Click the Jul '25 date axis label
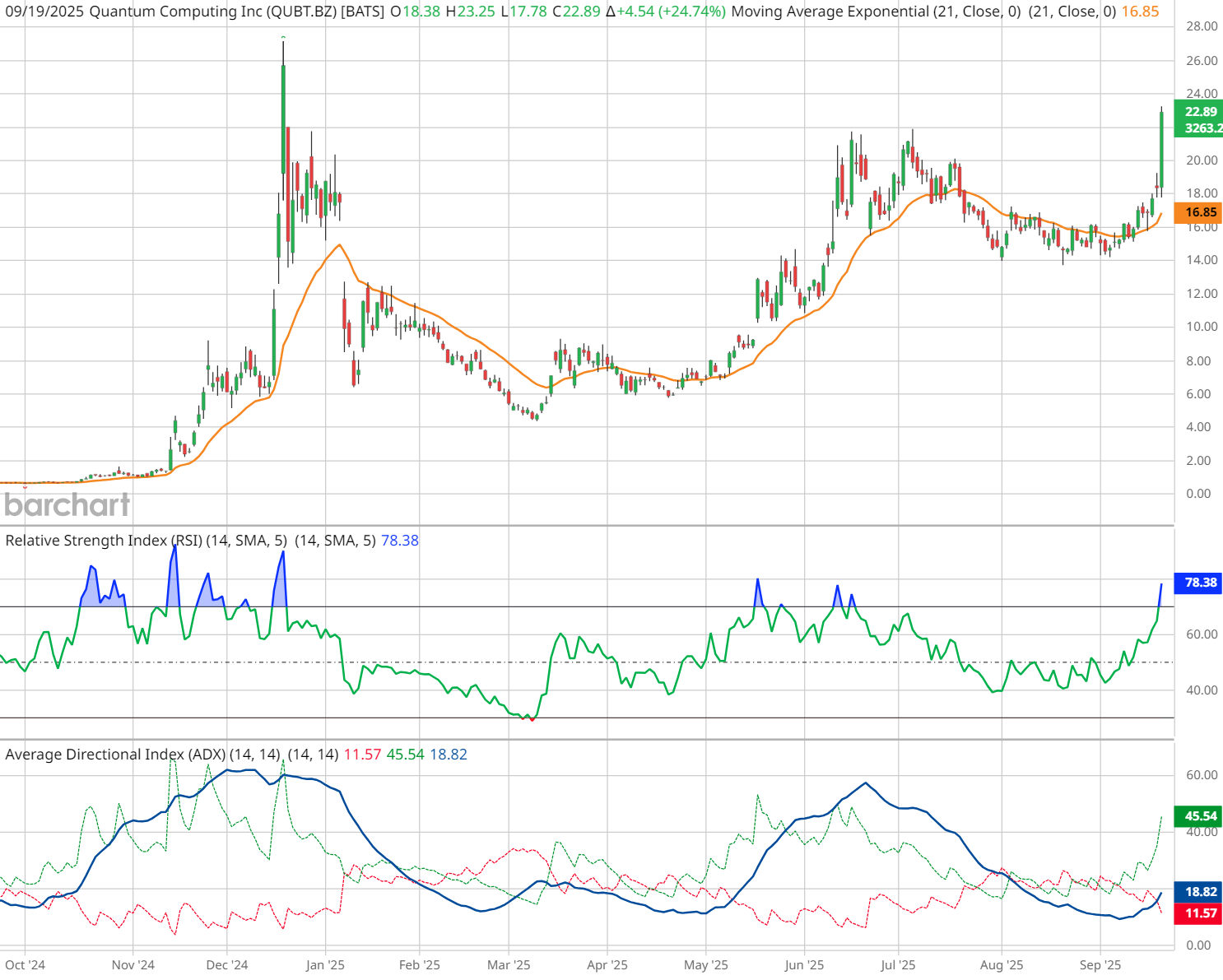Screen dimensions: 1223x980 (x=898, y=965)
